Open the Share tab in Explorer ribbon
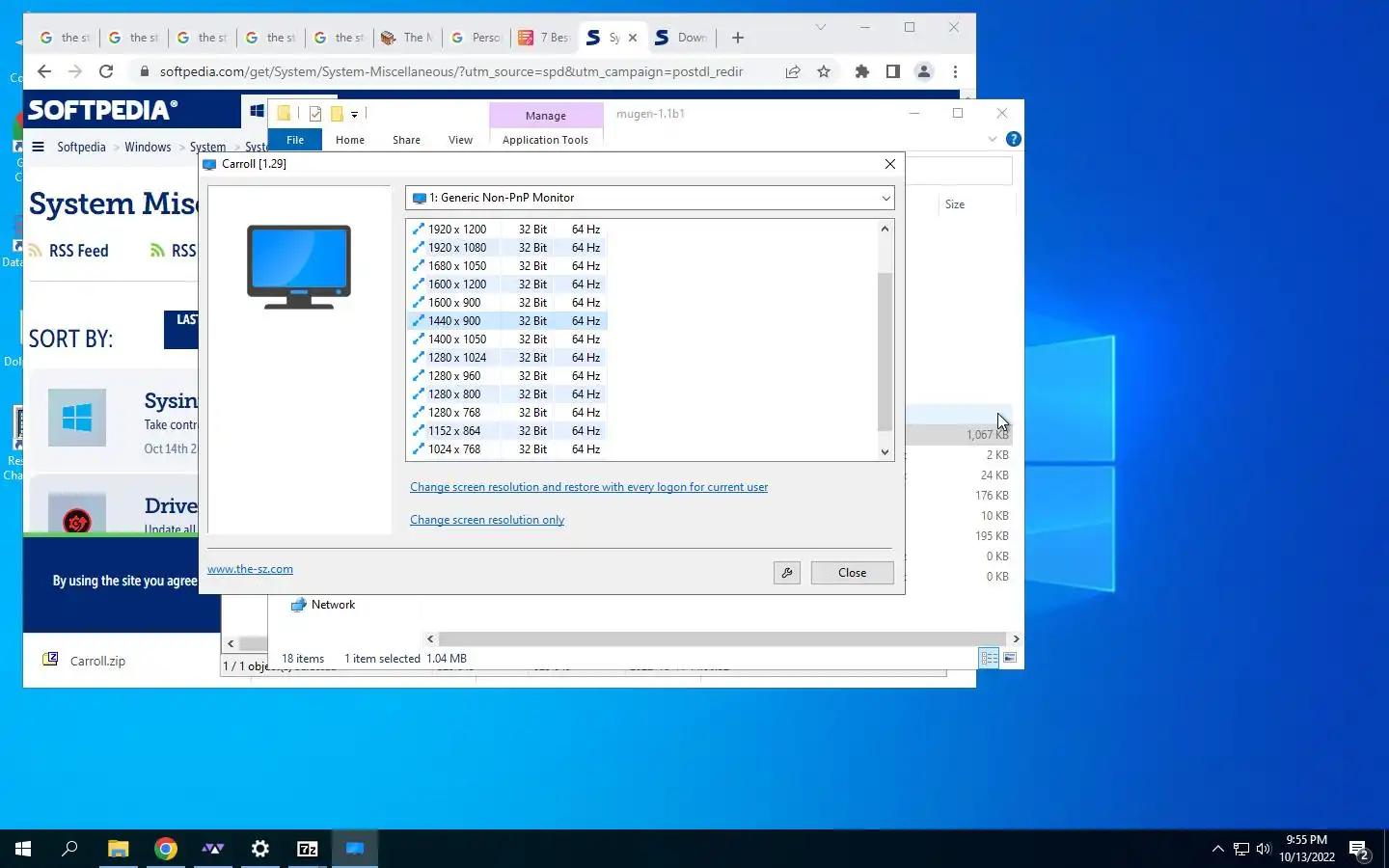Image resolution: width=1389 pixels, height=868 pixels. tap(406, 140)
